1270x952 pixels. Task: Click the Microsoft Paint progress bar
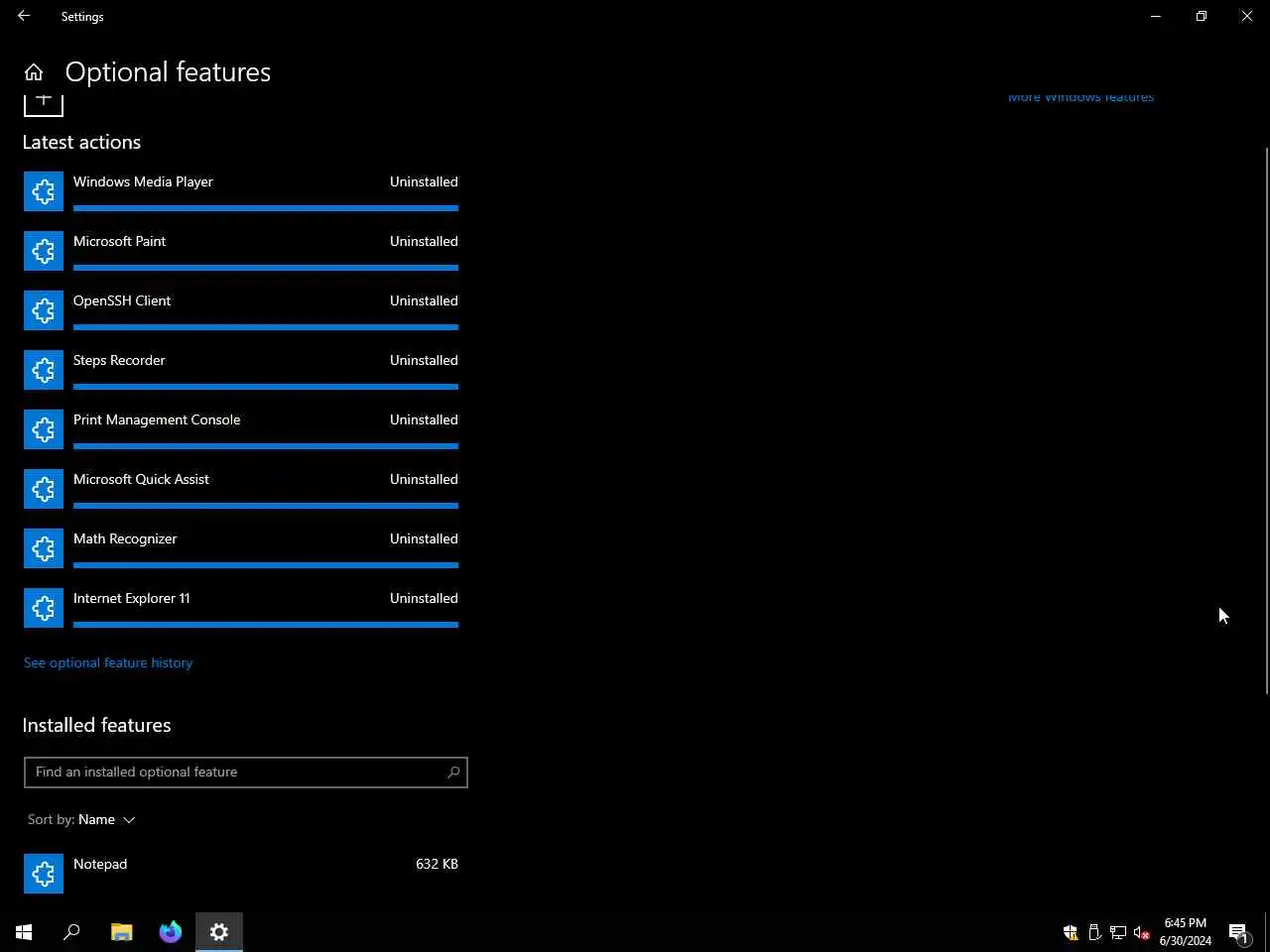click(x=266, y=268)
